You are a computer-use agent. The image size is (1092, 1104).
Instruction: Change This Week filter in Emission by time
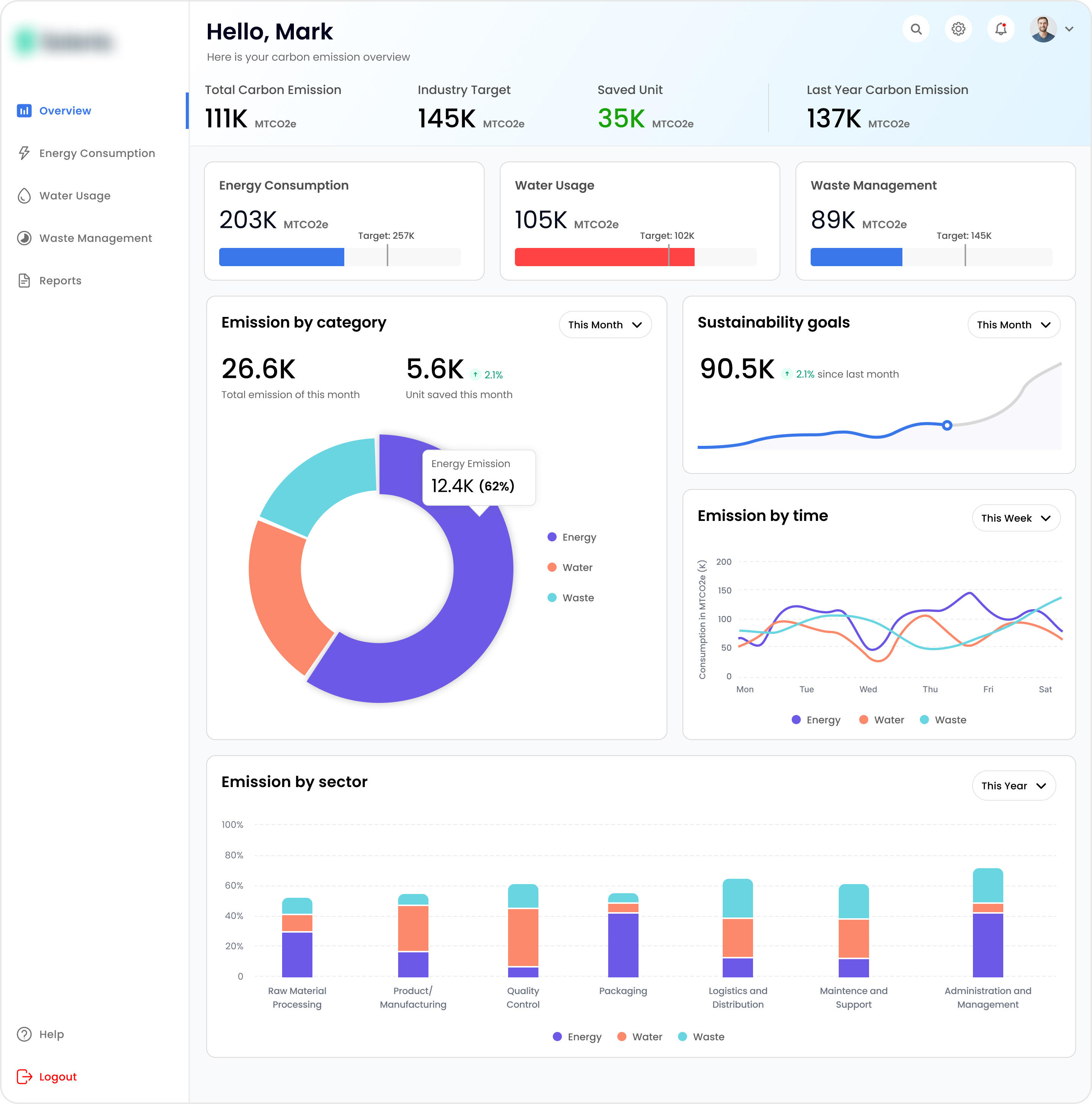tap(1016, 518)
